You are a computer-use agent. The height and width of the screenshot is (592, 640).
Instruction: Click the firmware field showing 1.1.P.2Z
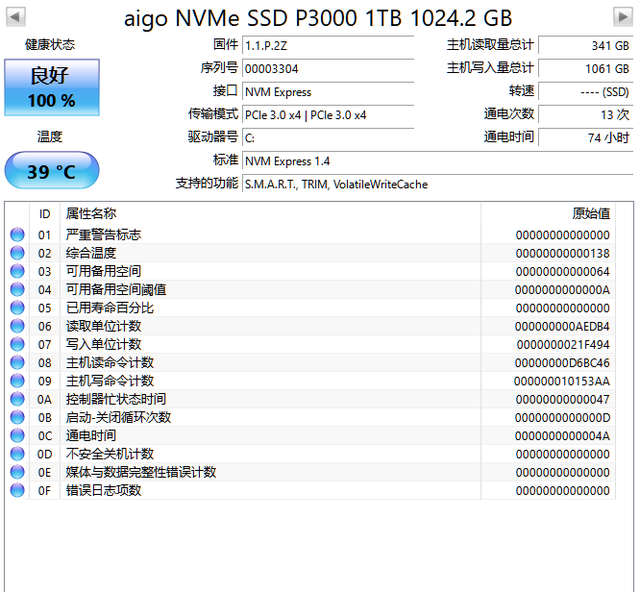(x=327, y=46)
